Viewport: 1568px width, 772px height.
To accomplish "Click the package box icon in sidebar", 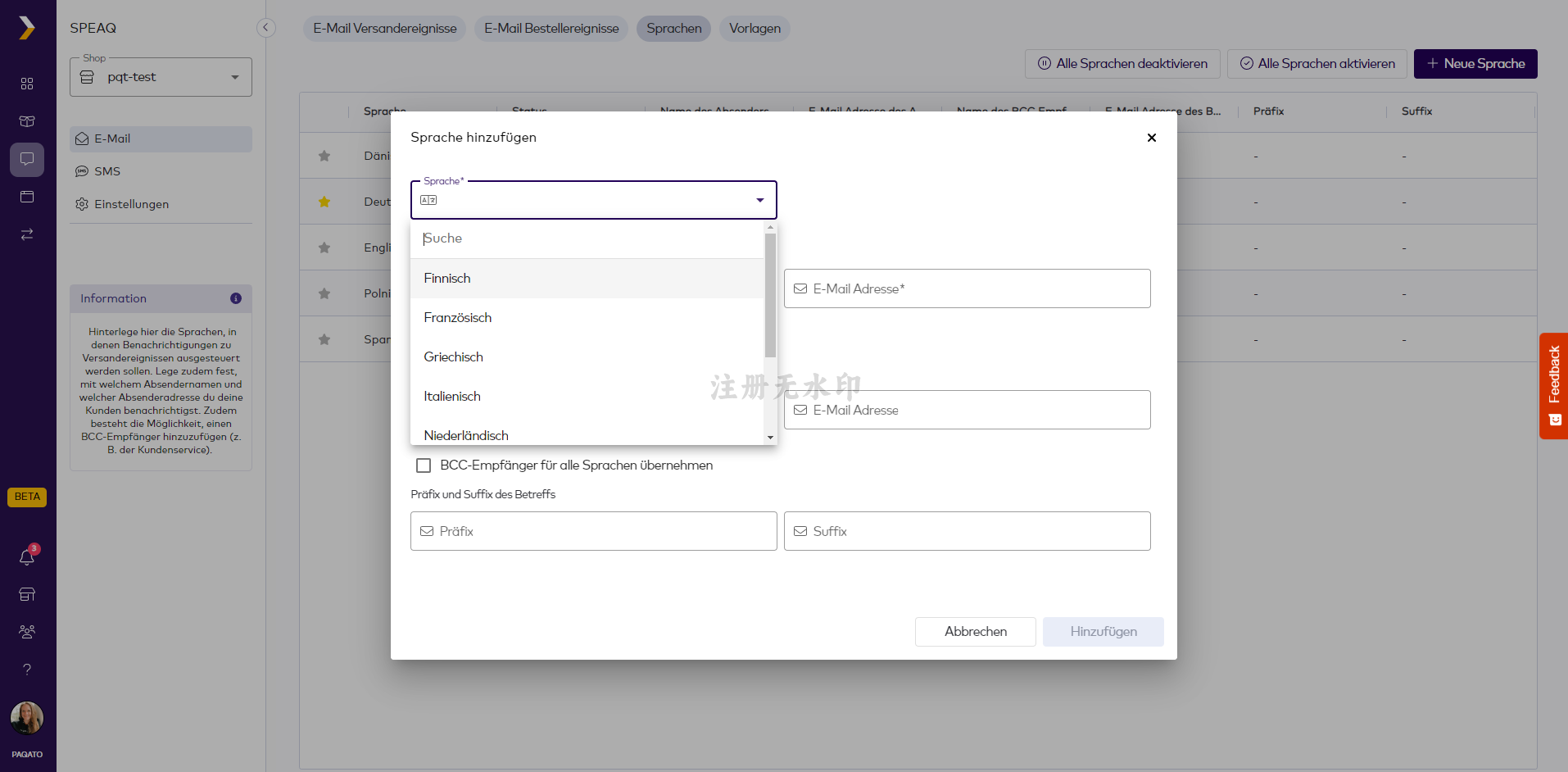I will (x=27, y=121).
